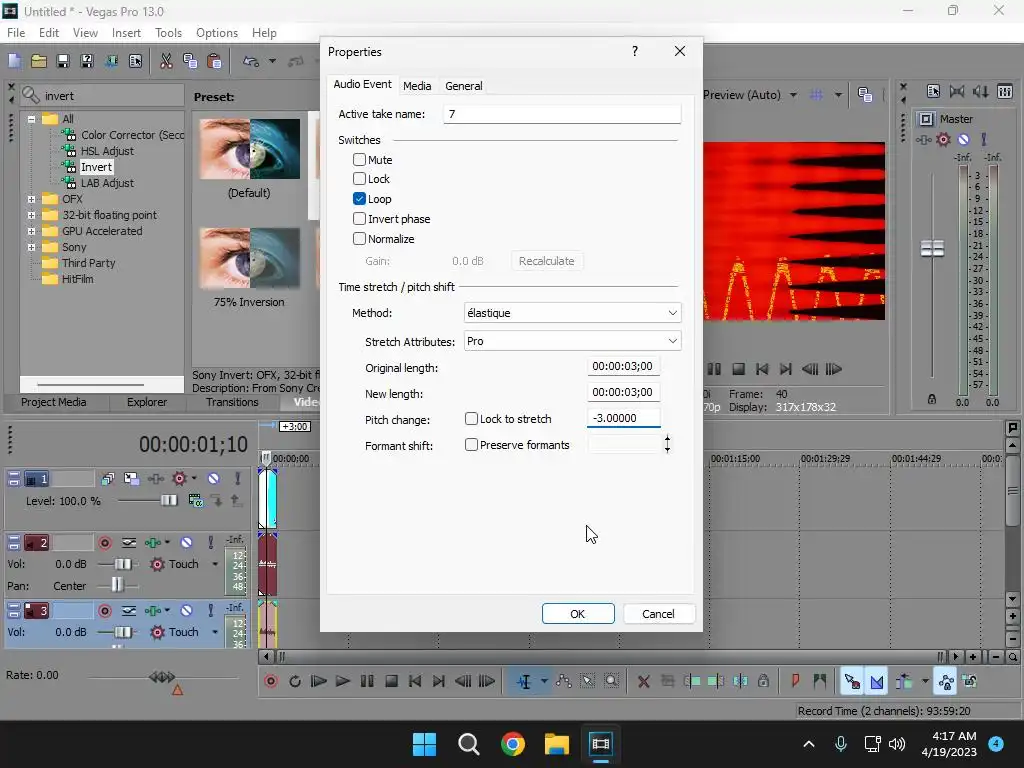Screen dimensions: 1024x768
Task: Click the Pitch change value field
Action: (x=624, y=418)
